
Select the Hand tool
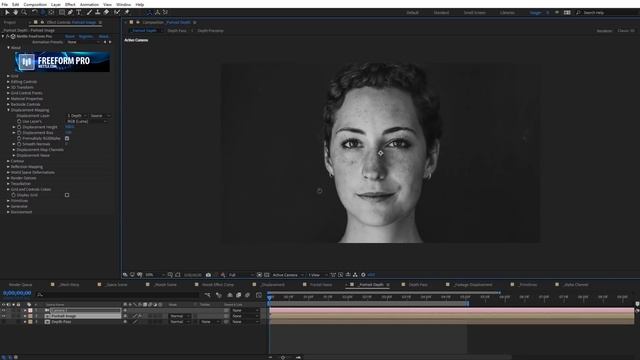[x=16, y=13]
